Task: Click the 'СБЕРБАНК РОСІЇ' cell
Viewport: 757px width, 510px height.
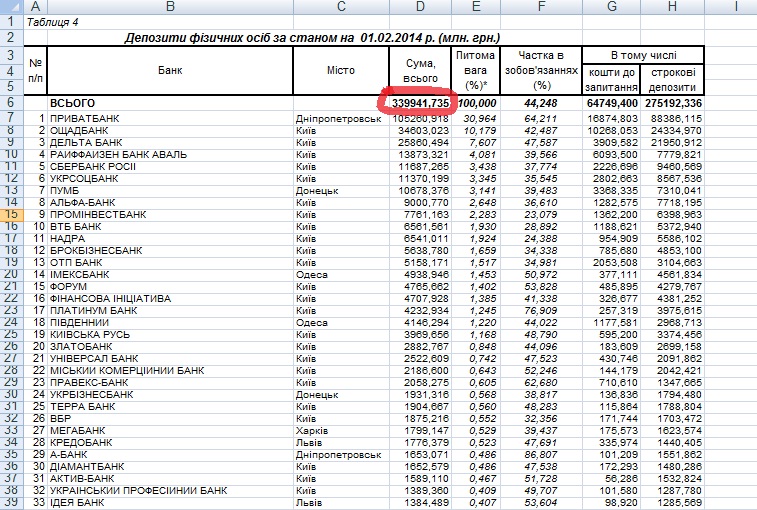Action: pos(170,167)
